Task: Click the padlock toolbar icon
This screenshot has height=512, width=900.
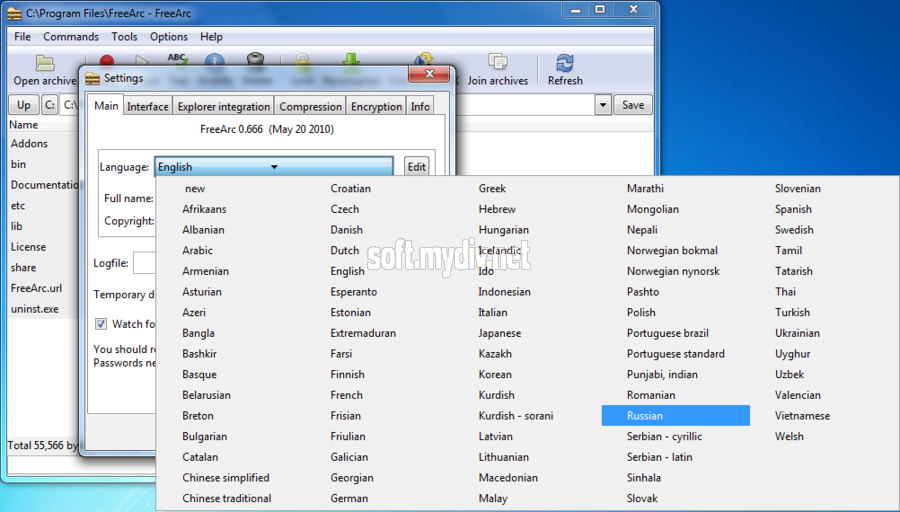Action: [x=302, y=59]
